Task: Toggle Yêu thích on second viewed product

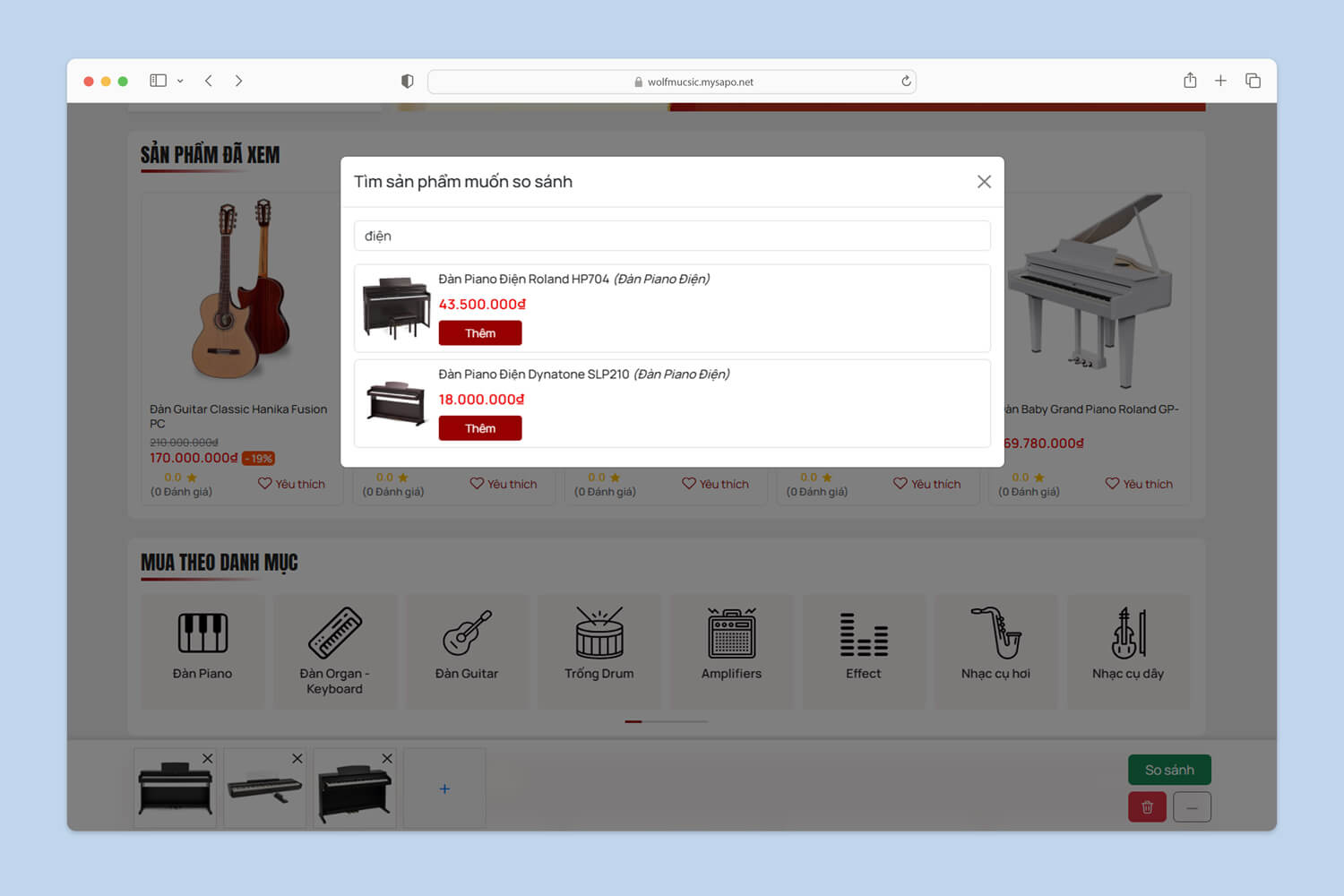Action: coord(504,484)
